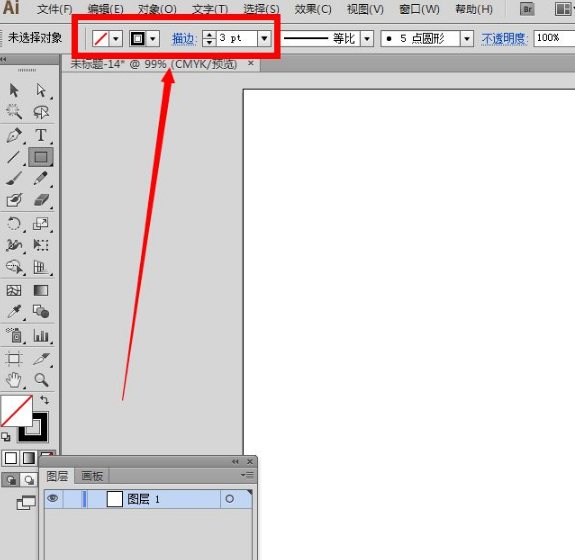Screen dimensions: 575x560
Task: Select the Eraser tool
Action: (41, 200)
